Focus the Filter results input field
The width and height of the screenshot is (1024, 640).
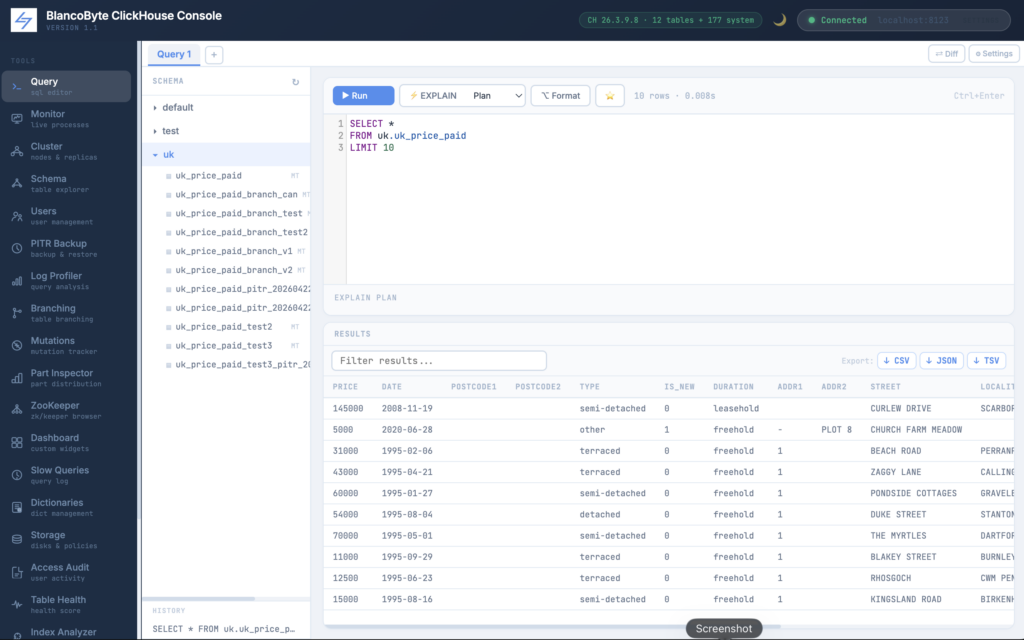click(439, 360)
